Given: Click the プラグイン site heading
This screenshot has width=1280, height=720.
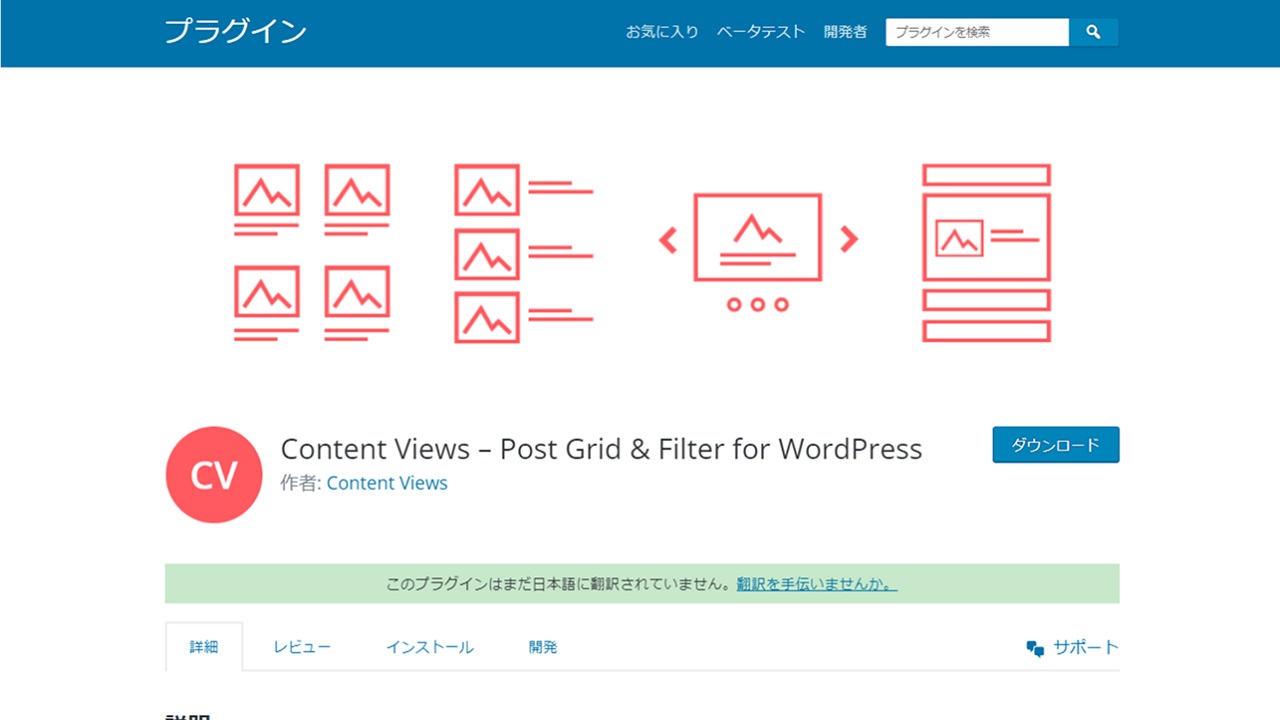Looking at the screenshot, I should pyautogui.click(x=236, y=32).
